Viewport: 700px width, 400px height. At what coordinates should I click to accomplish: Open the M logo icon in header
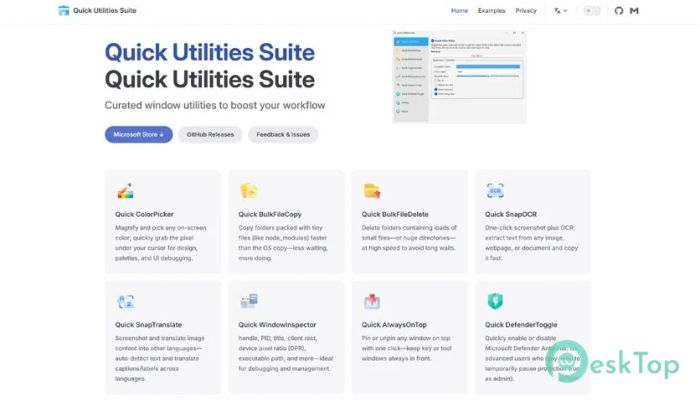(634, 11)
